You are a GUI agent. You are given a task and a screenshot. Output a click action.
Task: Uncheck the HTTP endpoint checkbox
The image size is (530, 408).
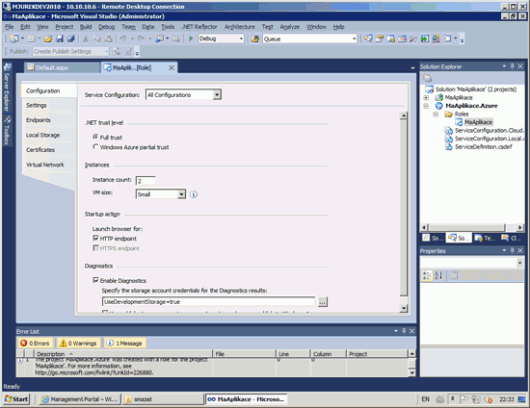point(96,238)
